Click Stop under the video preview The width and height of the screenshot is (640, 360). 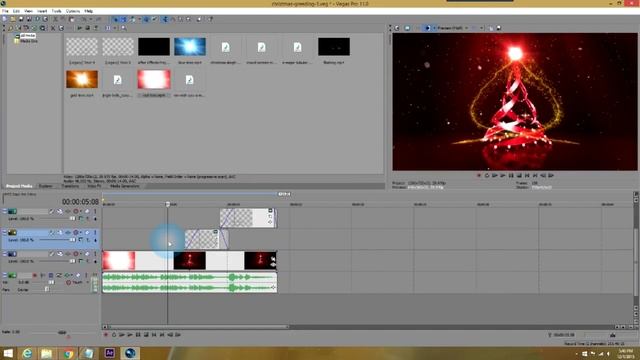(x=519, y=176)
